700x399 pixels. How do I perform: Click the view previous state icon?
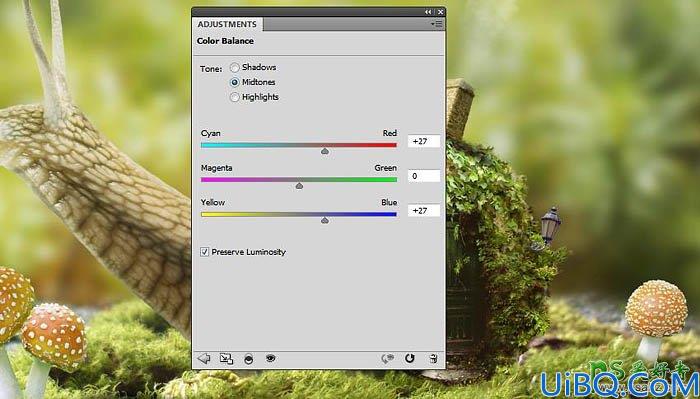click(388, 358)
